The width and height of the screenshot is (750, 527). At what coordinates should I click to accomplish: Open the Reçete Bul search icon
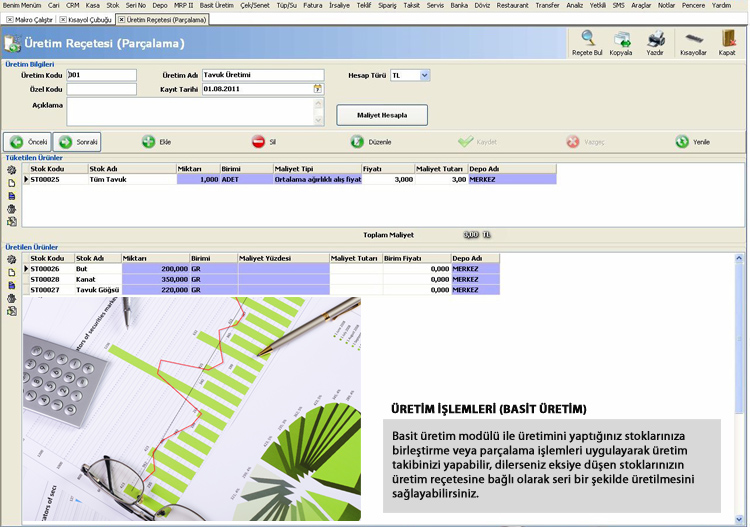coord(587,42)
